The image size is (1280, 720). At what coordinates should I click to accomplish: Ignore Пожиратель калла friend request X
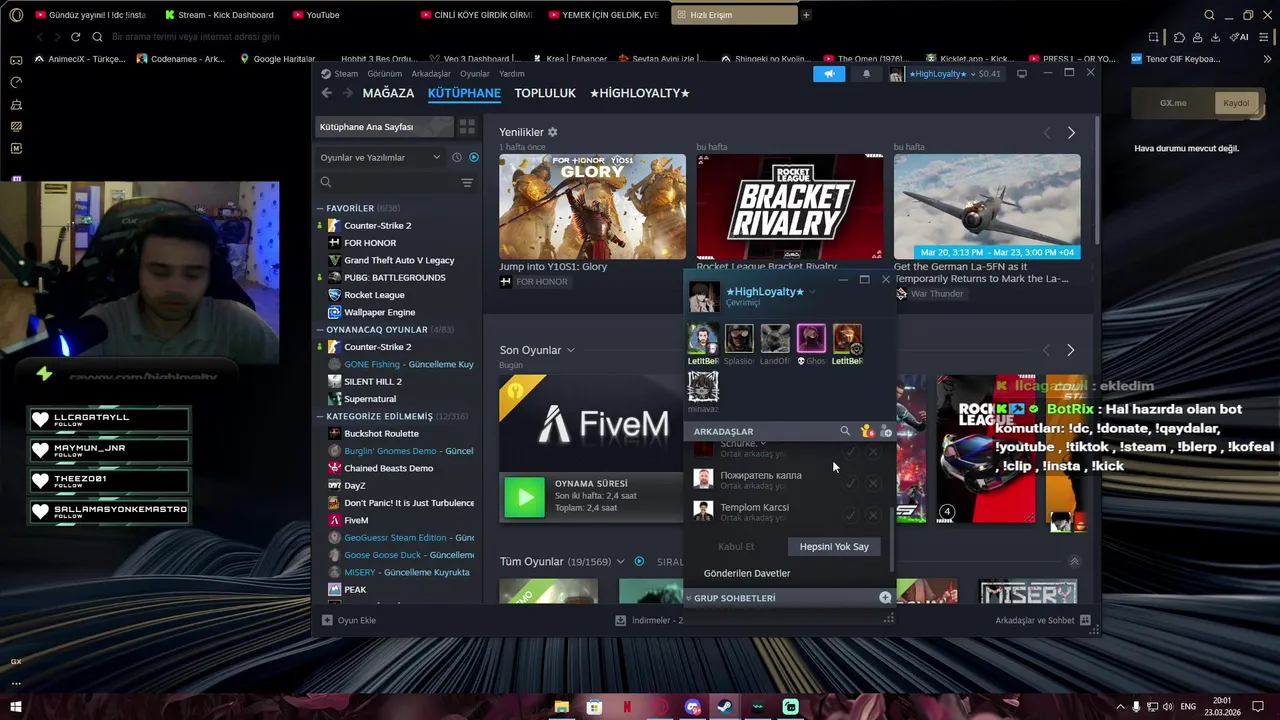click(873, 483)
